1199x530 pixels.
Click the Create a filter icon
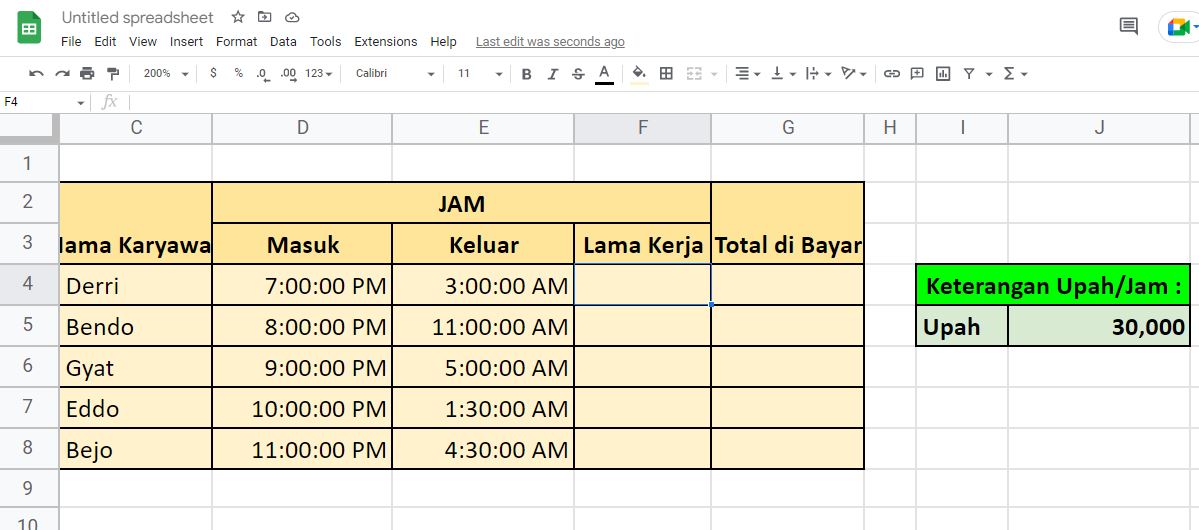click(969, 73)
